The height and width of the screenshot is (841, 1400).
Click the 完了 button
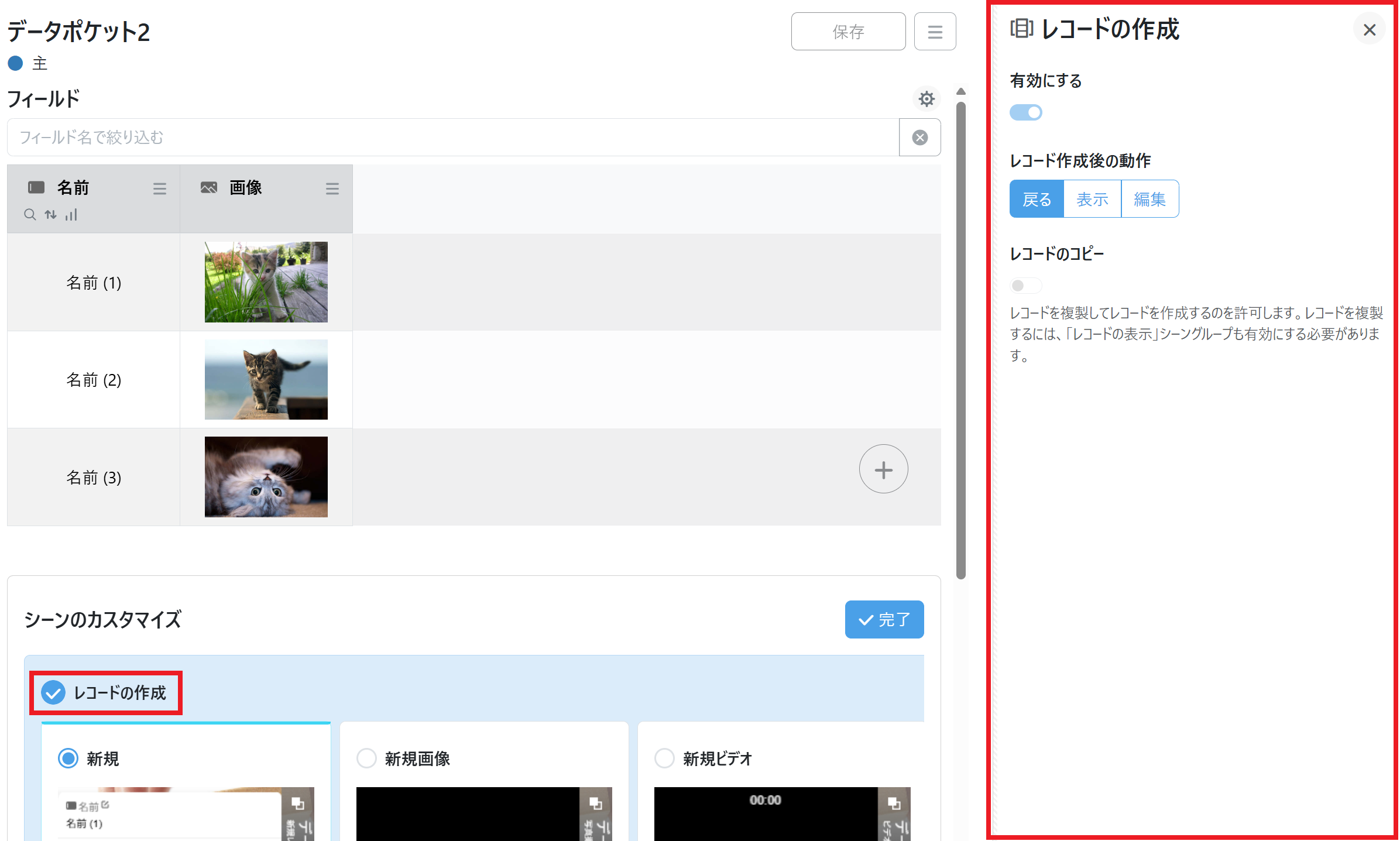tap(884, 619)
